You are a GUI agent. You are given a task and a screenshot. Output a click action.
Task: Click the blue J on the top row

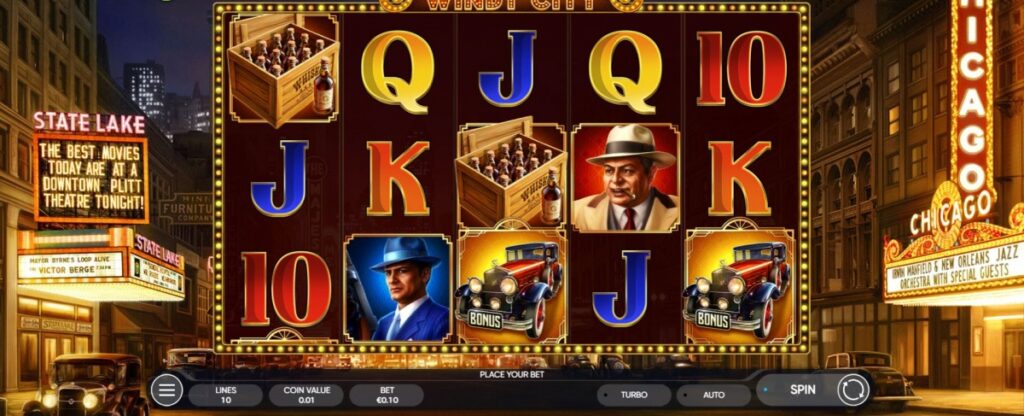pos(507,68)
